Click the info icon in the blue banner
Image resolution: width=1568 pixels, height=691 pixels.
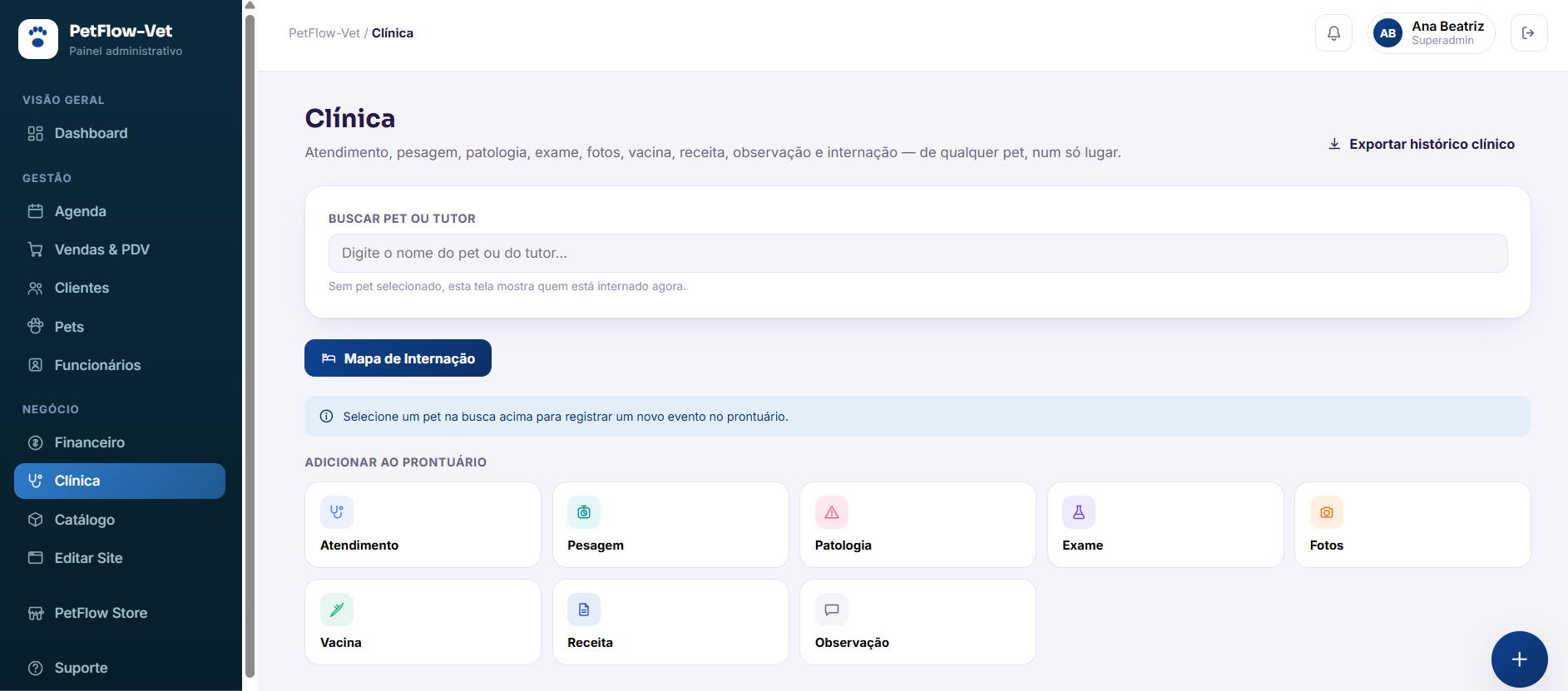(327, 417)
